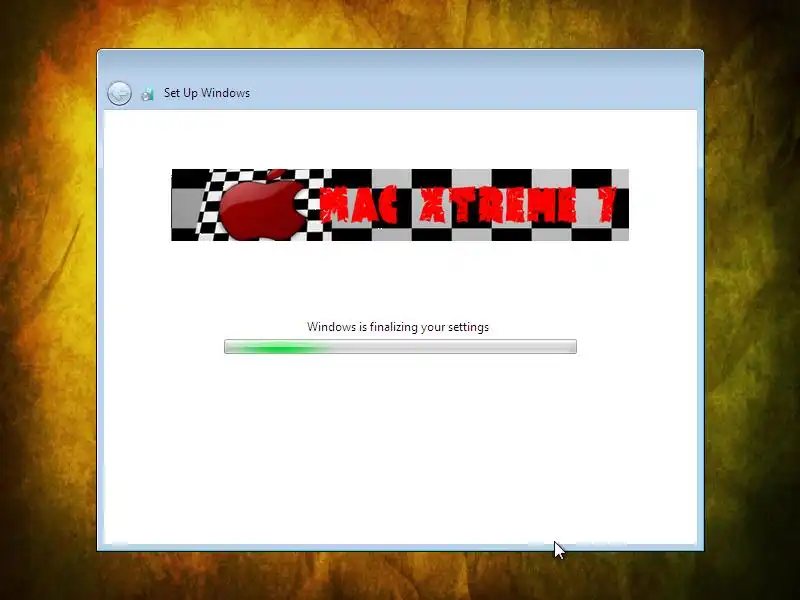Click the Set Up Windows setup icon

tap(147, 94)
